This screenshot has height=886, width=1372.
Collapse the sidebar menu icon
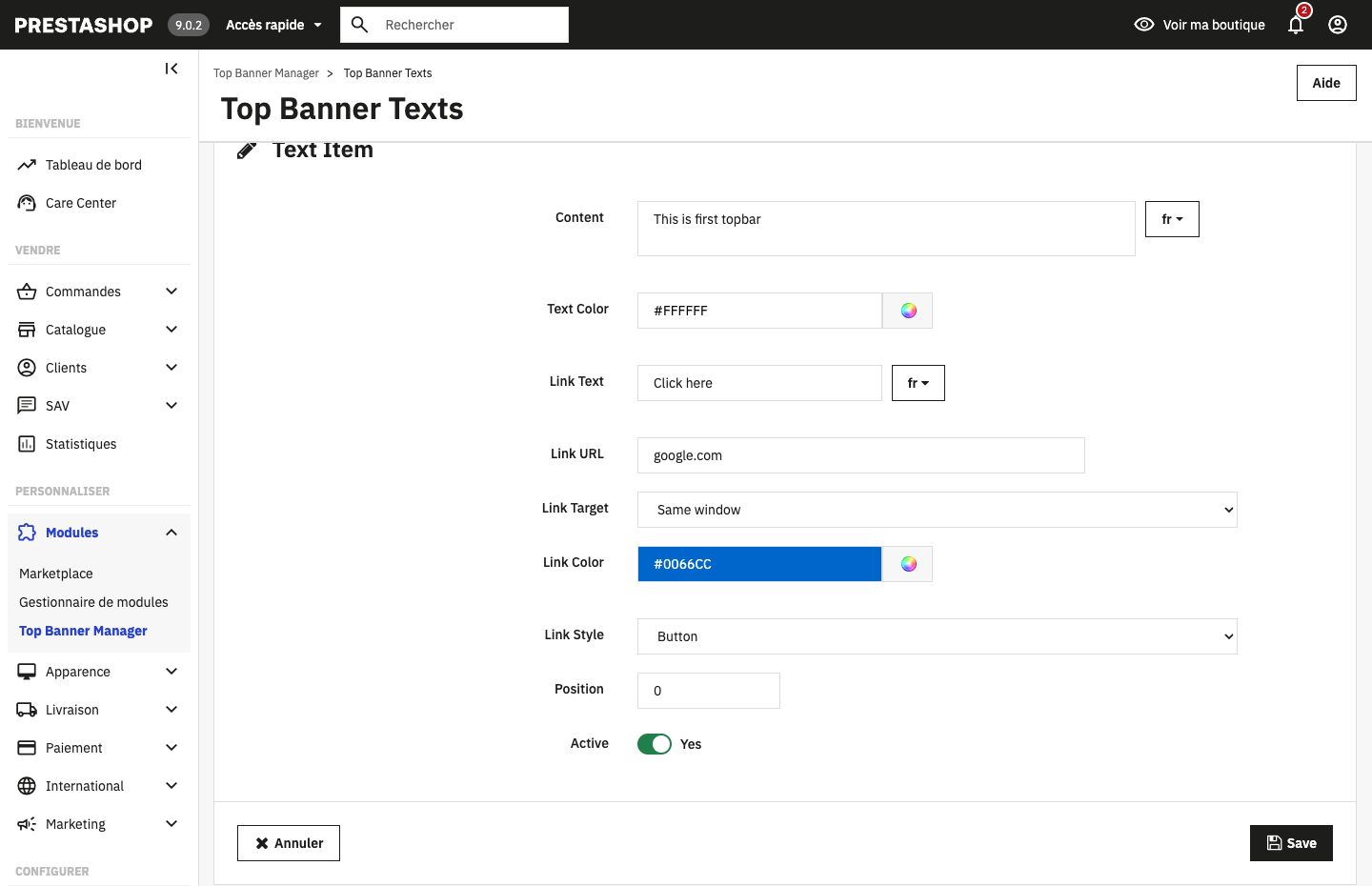click(x=171, y=69)
